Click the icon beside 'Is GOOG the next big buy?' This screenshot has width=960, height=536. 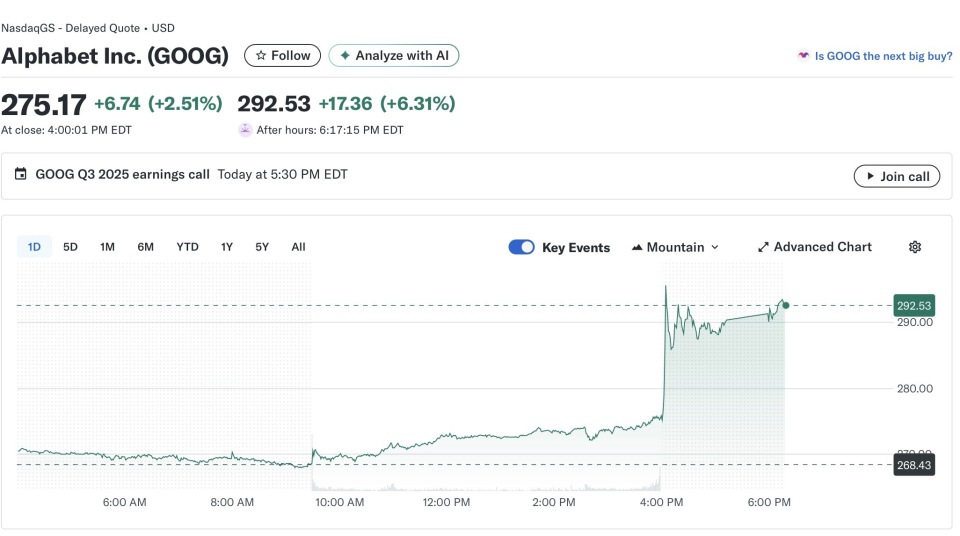click(x=803, y=56)
